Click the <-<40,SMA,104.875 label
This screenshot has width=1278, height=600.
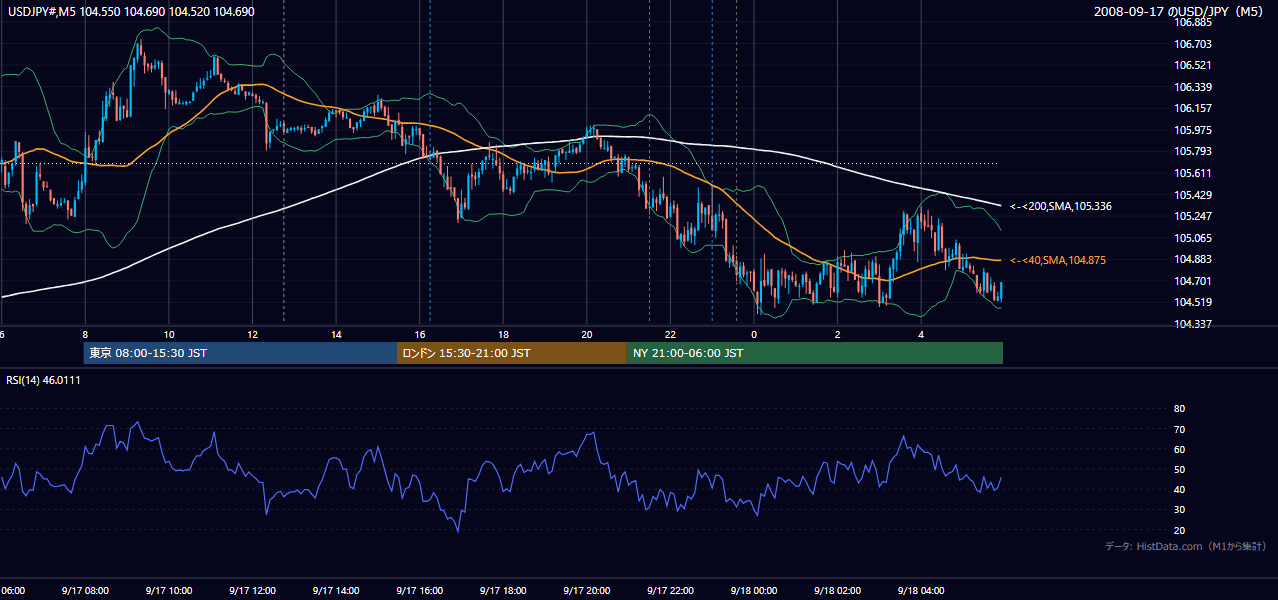coord(1058,260)
